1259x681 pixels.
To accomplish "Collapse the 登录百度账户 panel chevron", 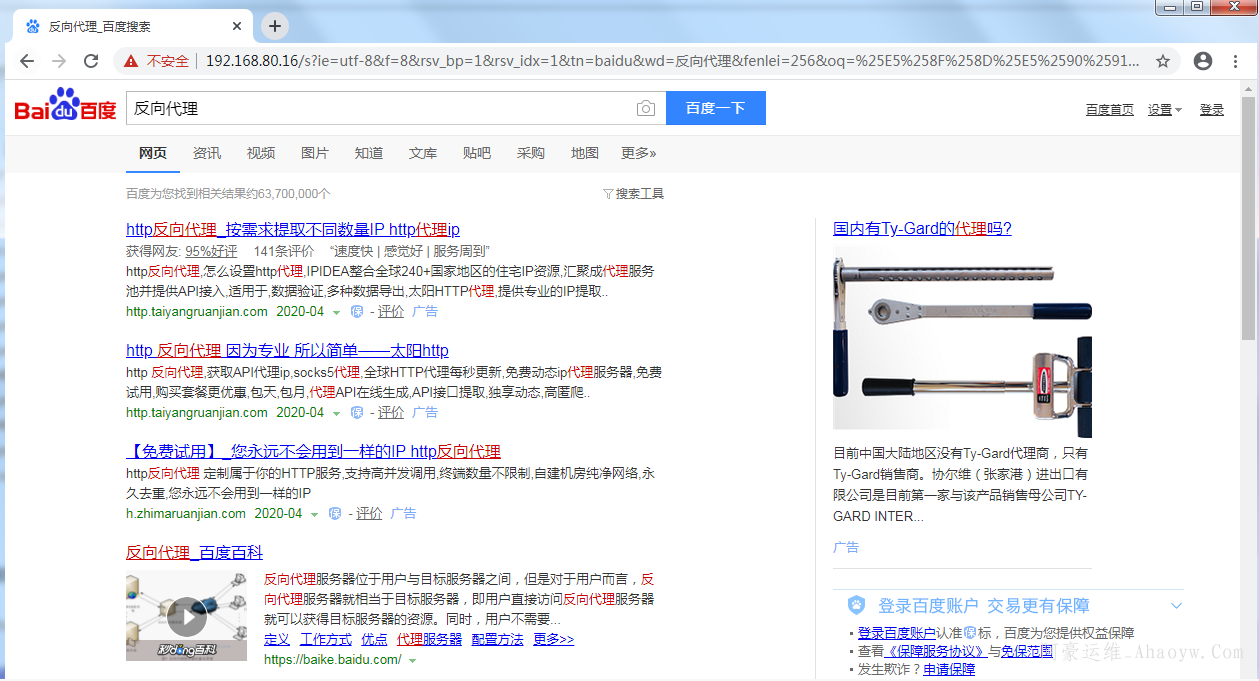I will 1176,606.
